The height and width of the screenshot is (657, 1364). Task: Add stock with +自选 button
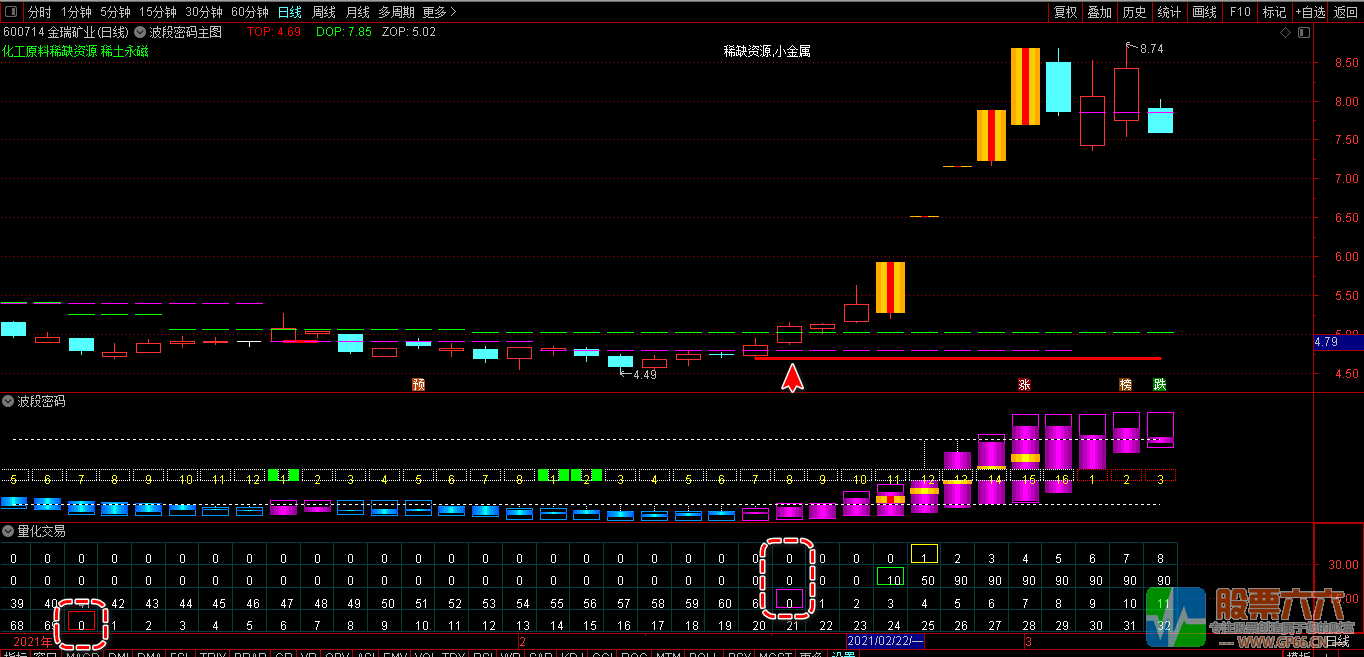1309,12
